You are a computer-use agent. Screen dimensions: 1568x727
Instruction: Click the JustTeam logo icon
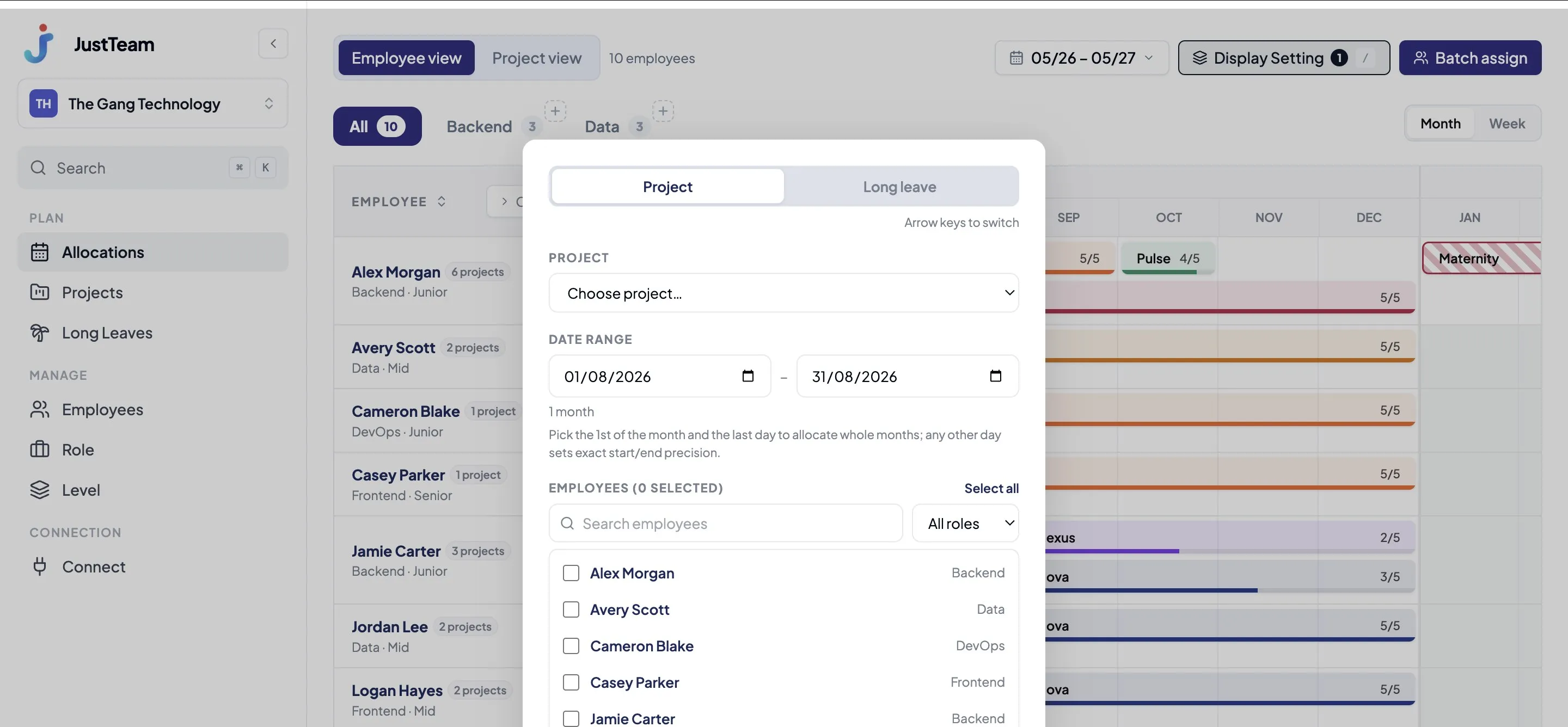click(39, 43)
